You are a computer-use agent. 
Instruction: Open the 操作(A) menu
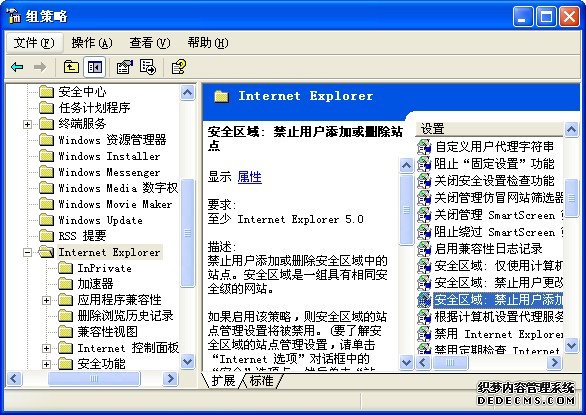(92, 43)
